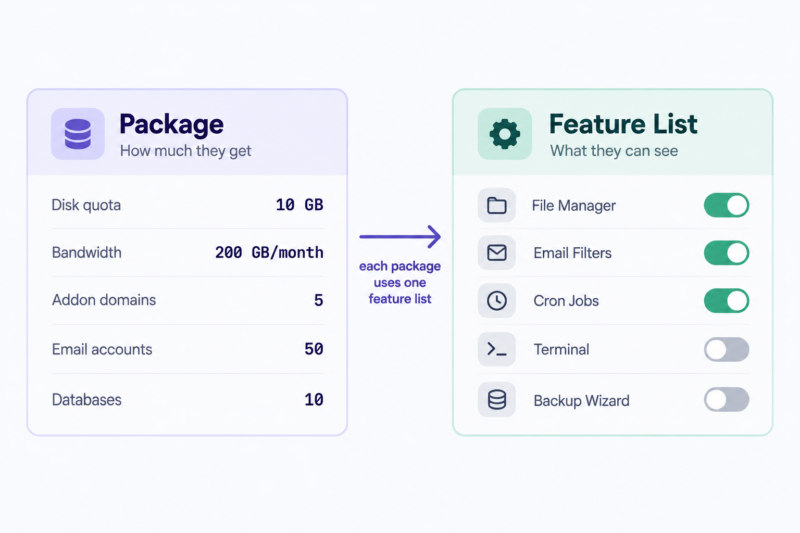Click the Package database stack icon

pos(78,134)
